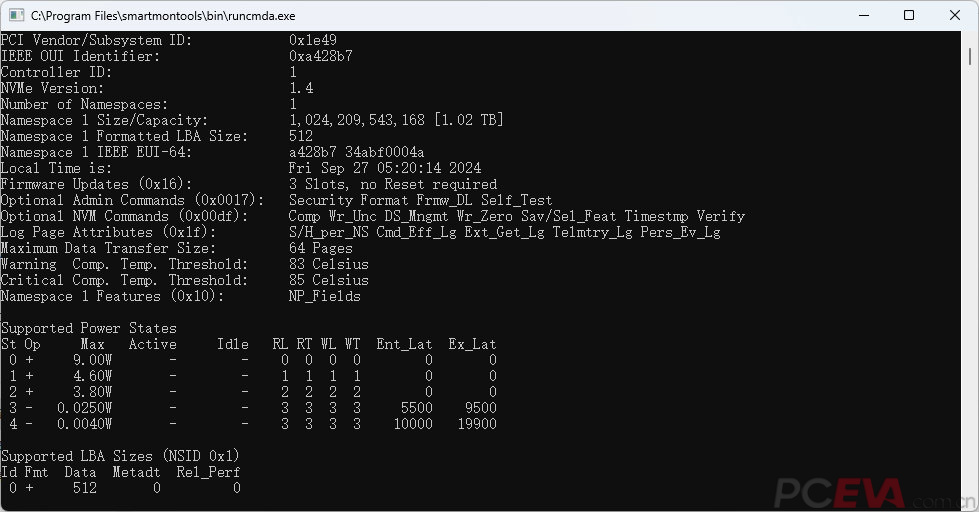Image resolution: width=979 pixels, height=512 pixels.
Task: Maximize the smartmontools console window
Action: [909, 15]
